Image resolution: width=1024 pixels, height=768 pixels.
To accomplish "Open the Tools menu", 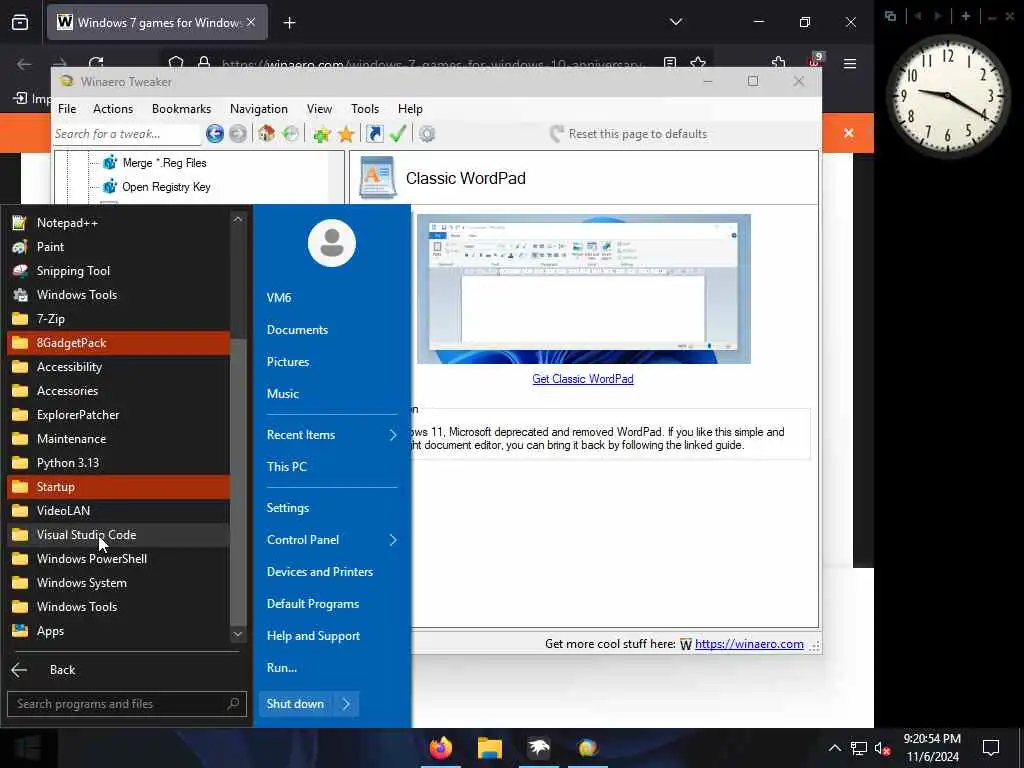I will 365,109.
